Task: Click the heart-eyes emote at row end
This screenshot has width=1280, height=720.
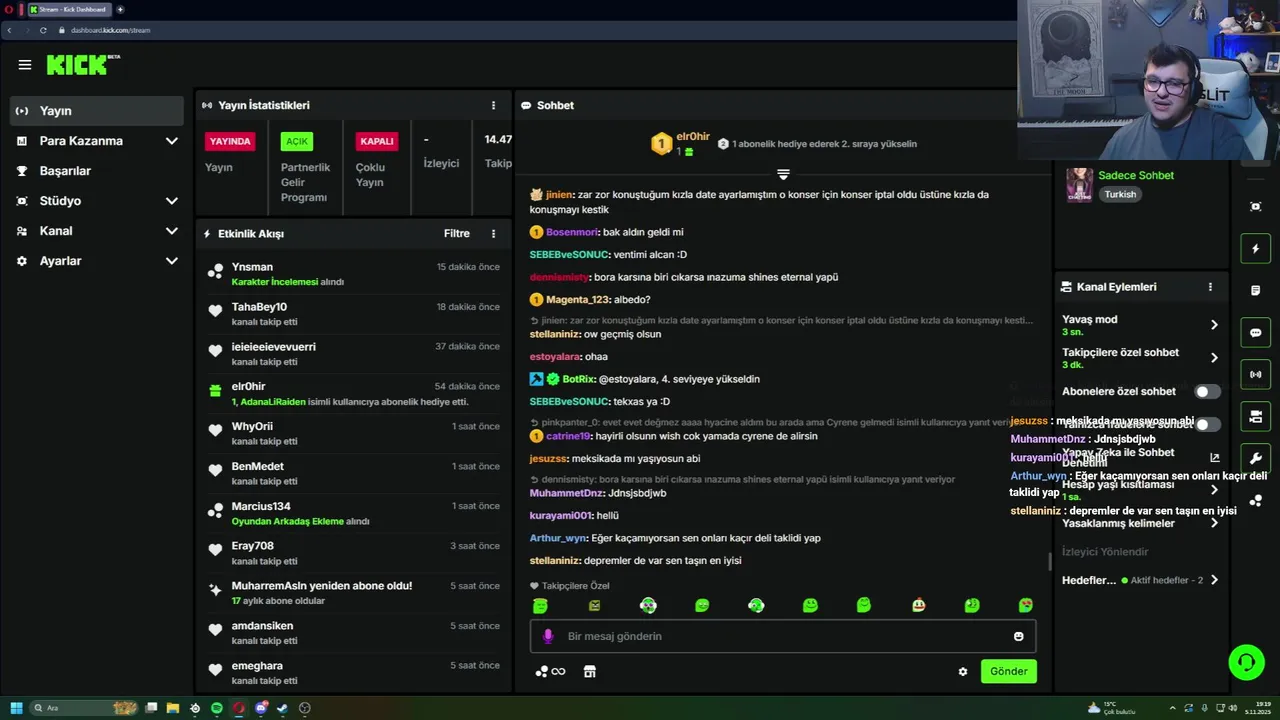Action: point(1025,605)
